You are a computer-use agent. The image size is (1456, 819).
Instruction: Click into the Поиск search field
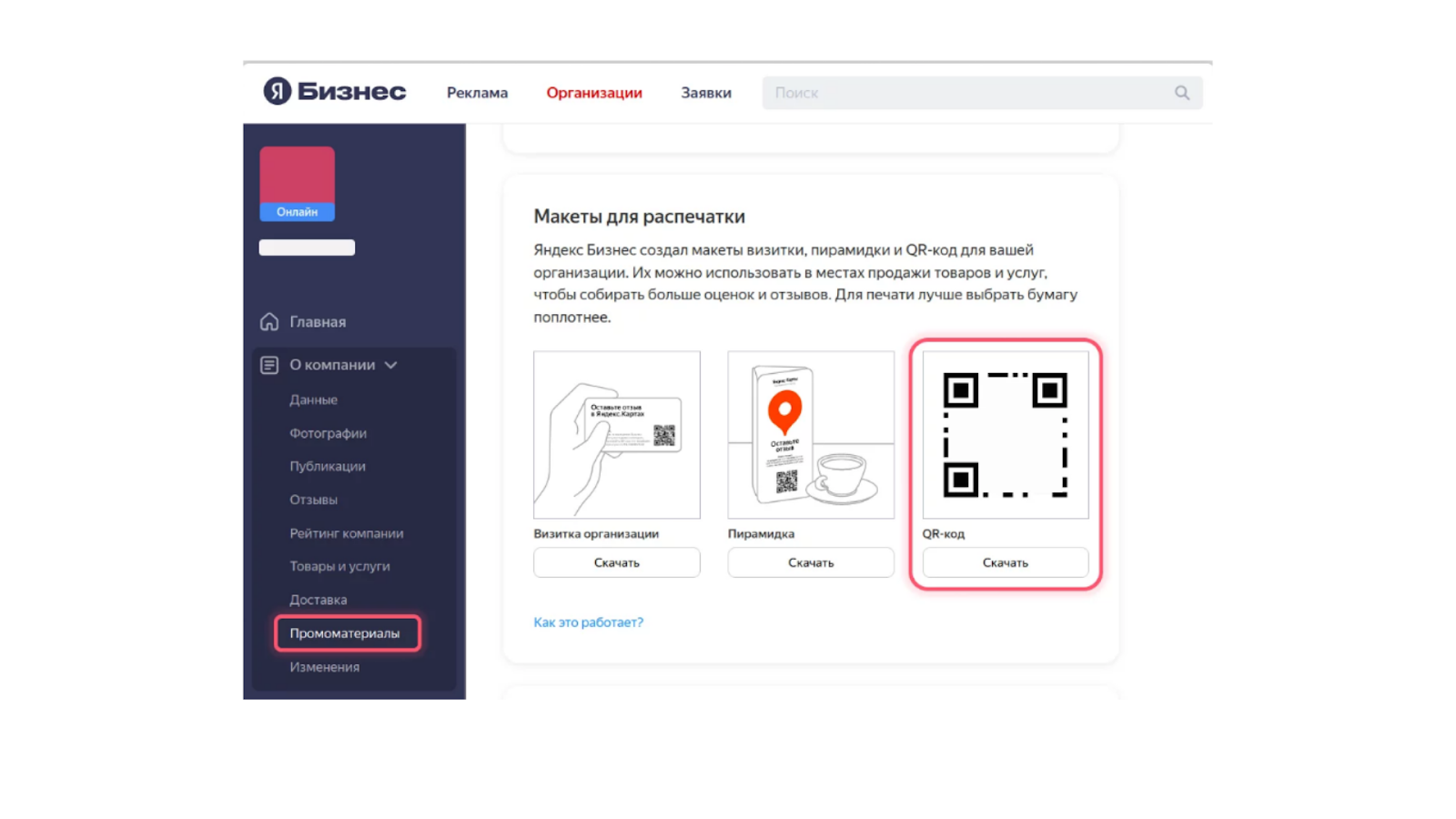pos(982,93)
